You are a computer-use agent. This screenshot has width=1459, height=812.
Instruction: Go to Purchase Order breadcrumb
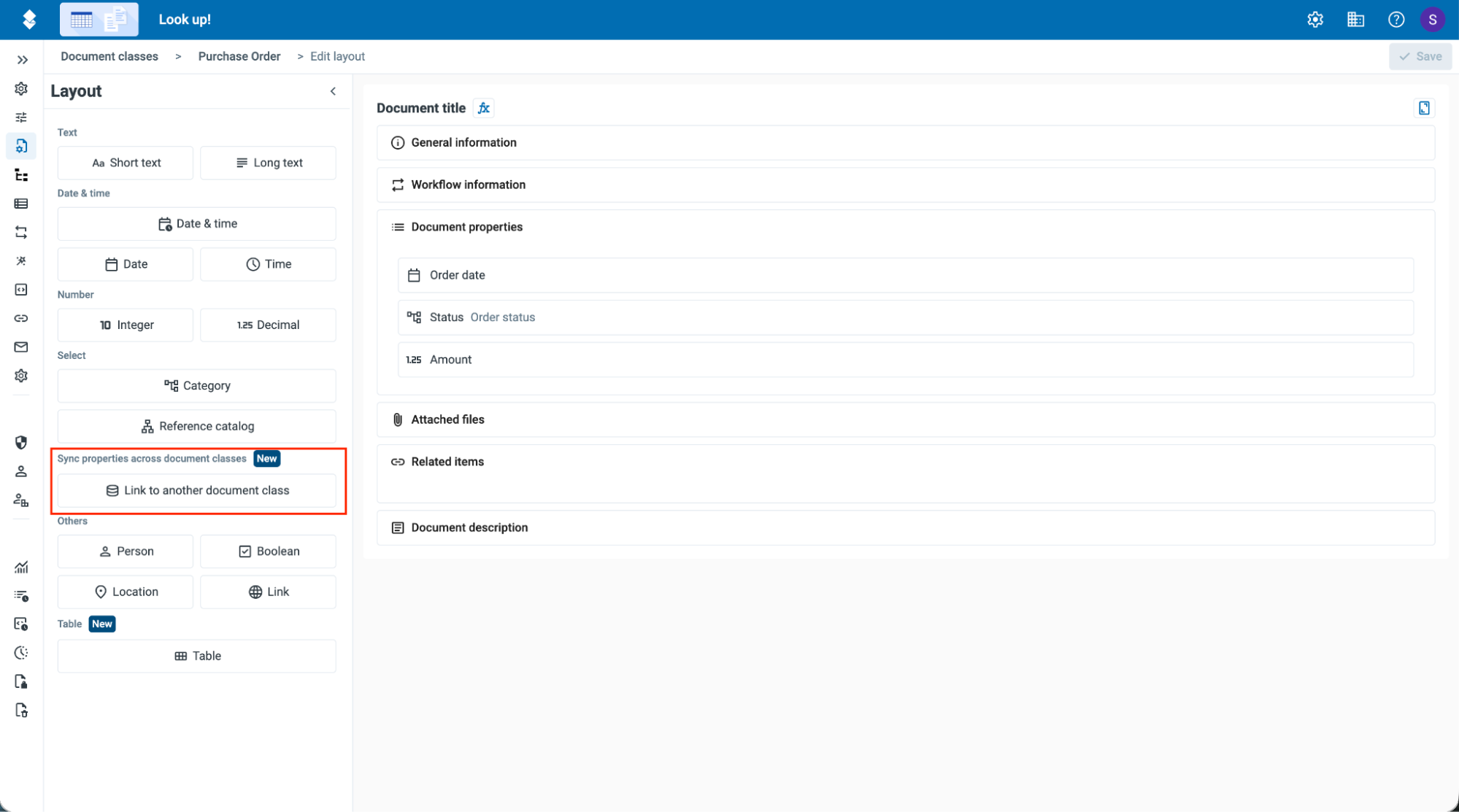pyautogui.click(x=239, y=56)
